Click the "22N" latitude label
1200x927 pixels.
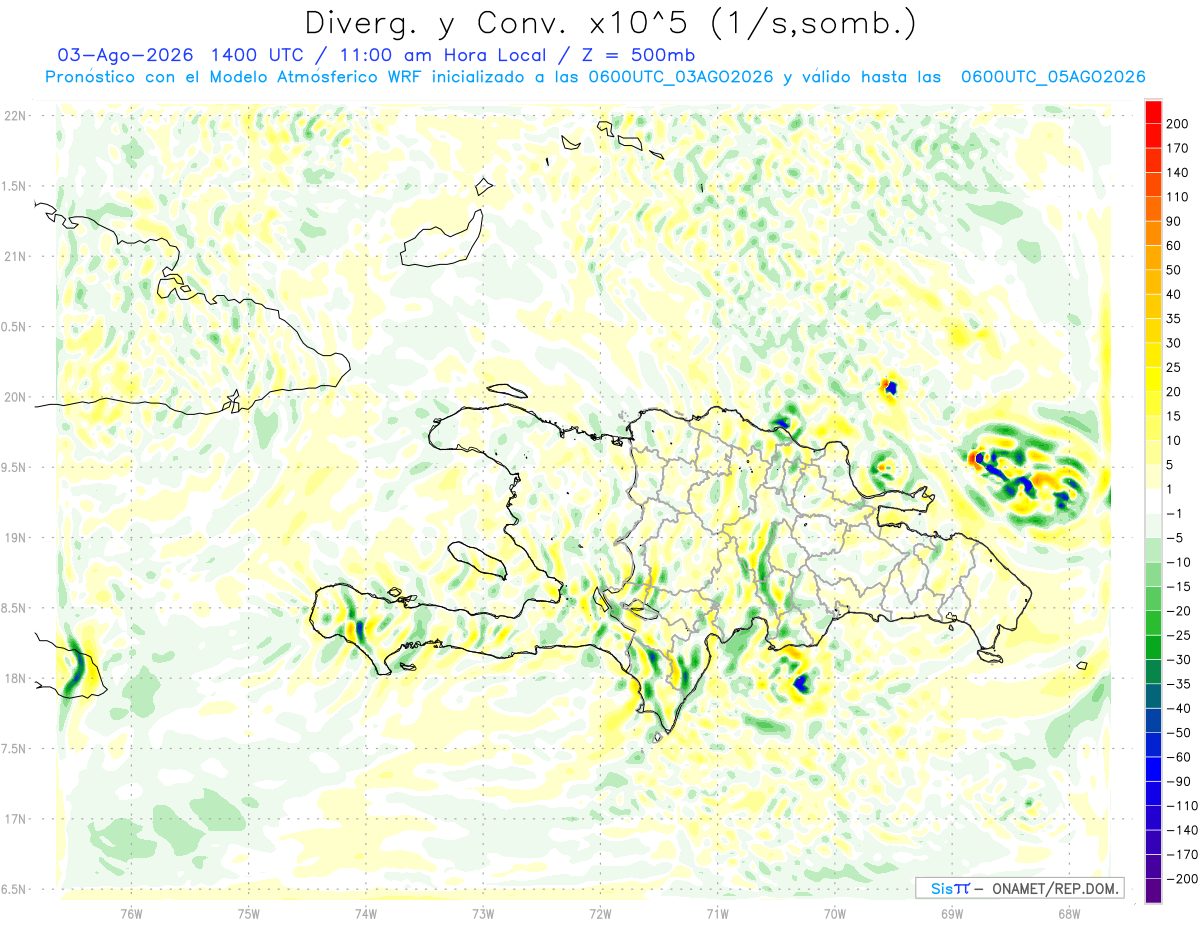[x=14, y=116]
